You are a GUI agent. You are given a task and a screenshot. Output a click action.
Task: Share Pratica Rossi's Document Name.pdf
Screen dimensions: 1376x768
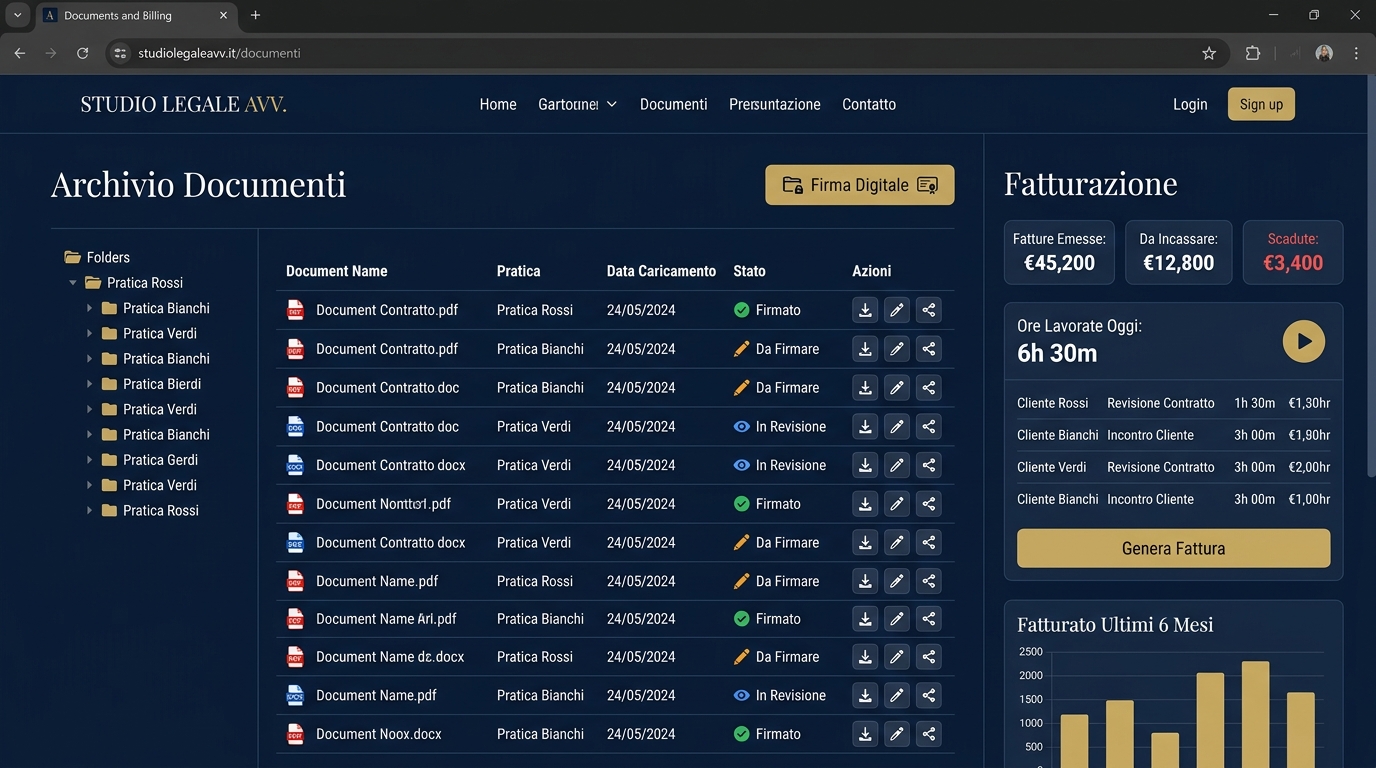(x=929, y=581)
